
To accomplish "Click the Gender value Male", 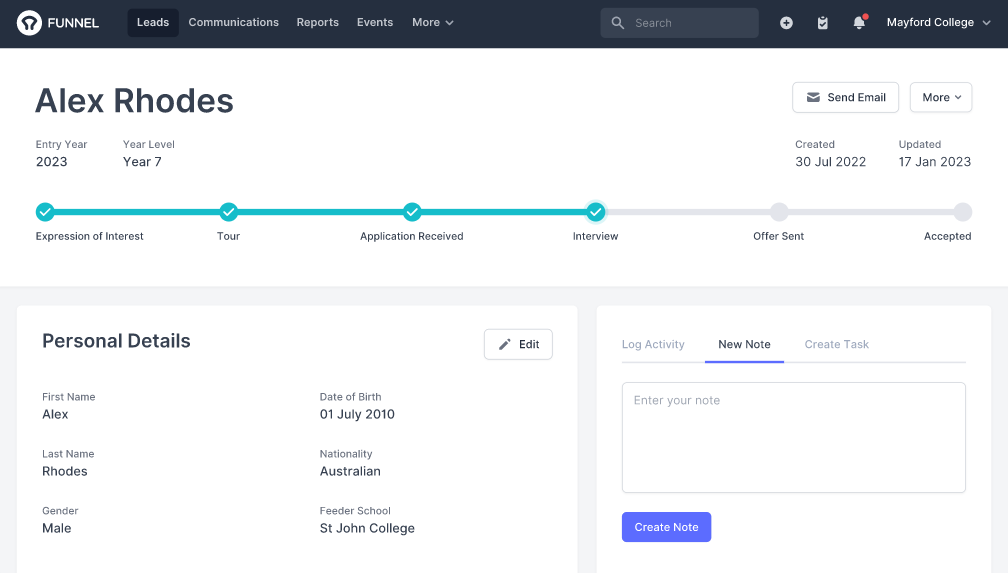I will click(57, 529).
